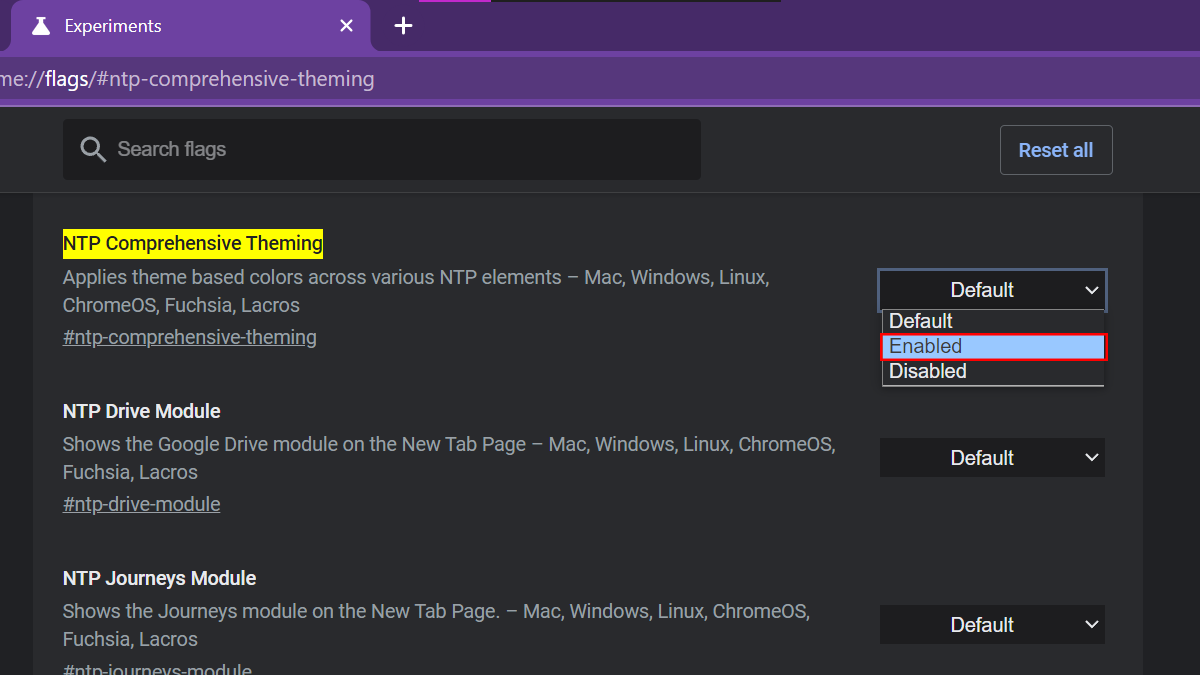Choose Default from the open dropdown list
Viewport: 1200px width, 675px height.
click(x=992, y=321)
